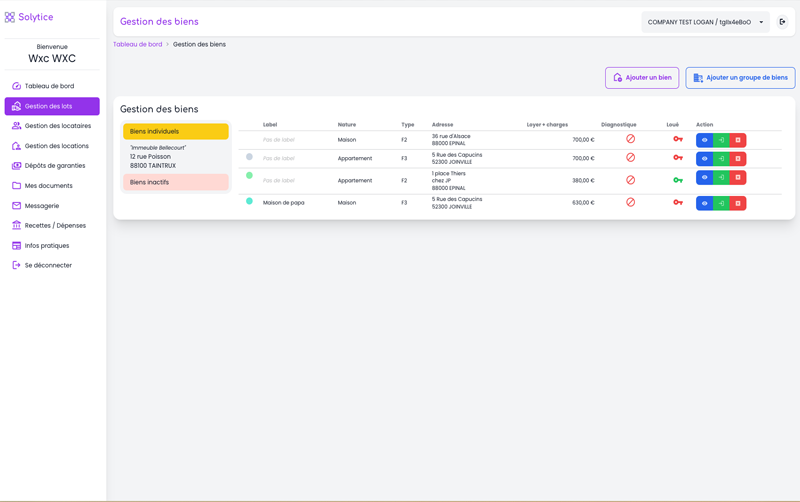Click the red key icon for 36 rue d'Alsace
800x502 pixels.
click(677, 140)
